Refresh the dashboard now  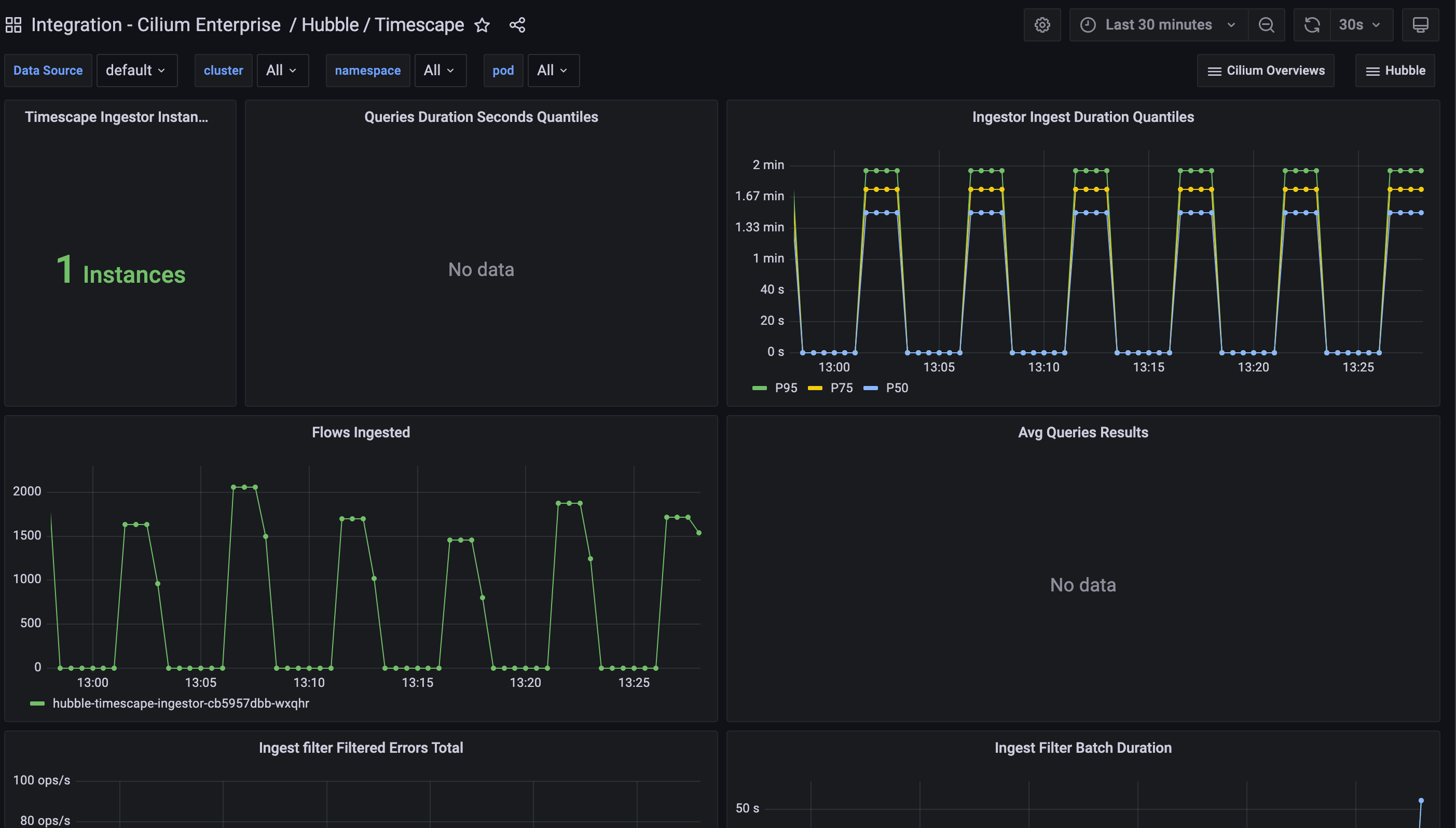tap(1312, 25)
